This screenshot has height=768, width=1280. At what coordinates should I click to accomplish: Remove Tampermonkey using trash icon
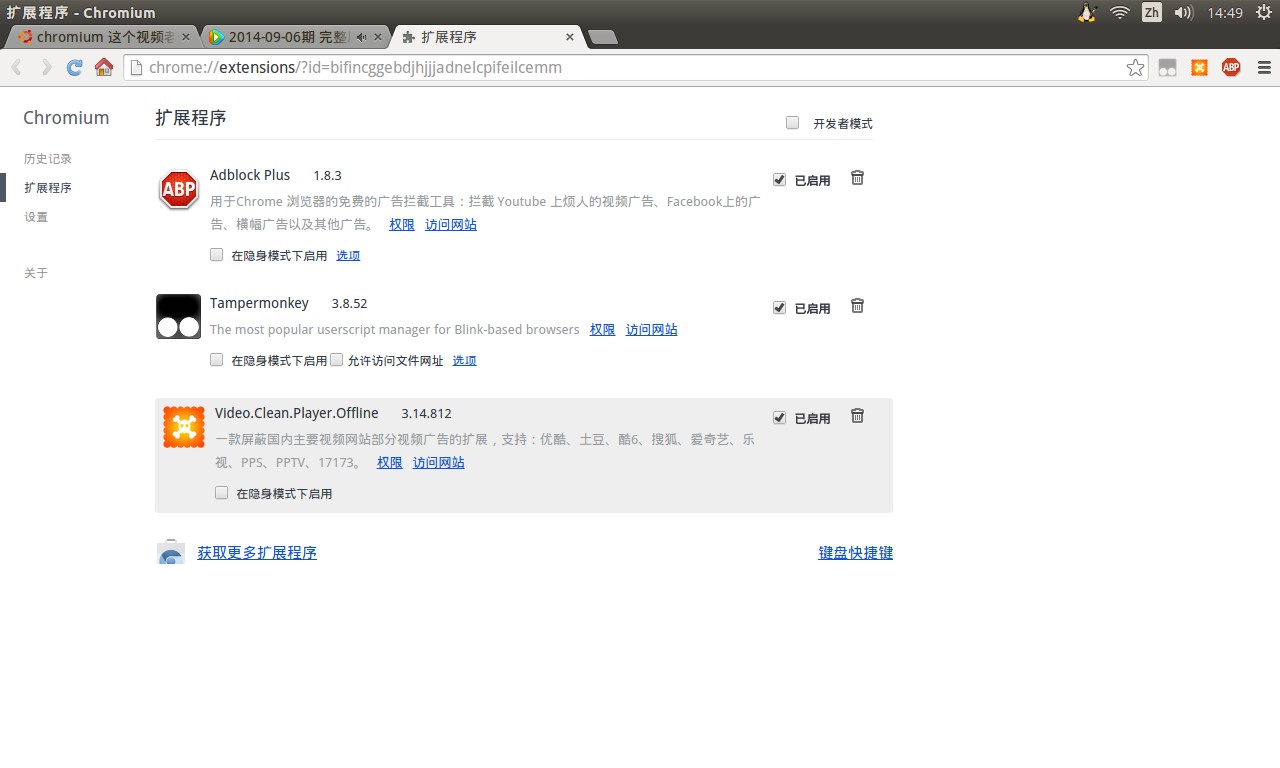[857, 306]
